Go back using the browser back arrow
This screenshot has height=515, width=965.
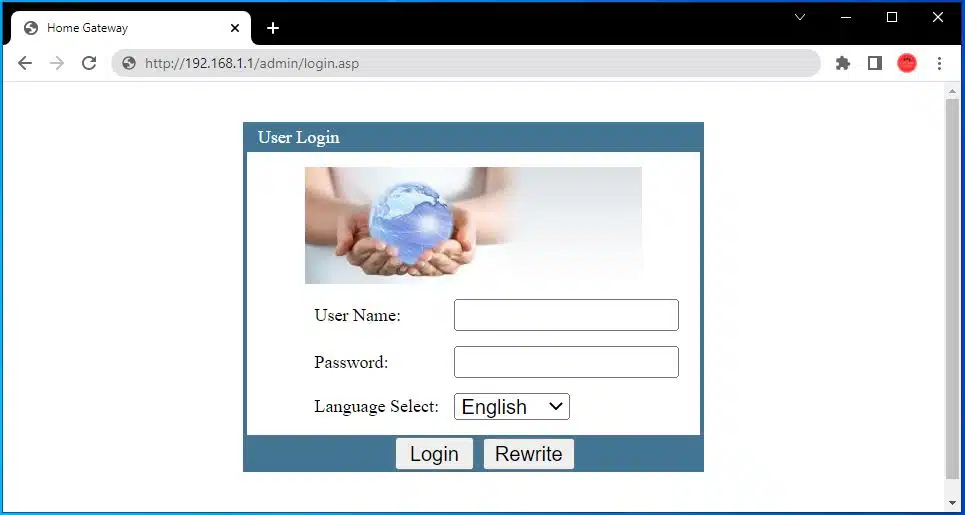pos(25,63)
